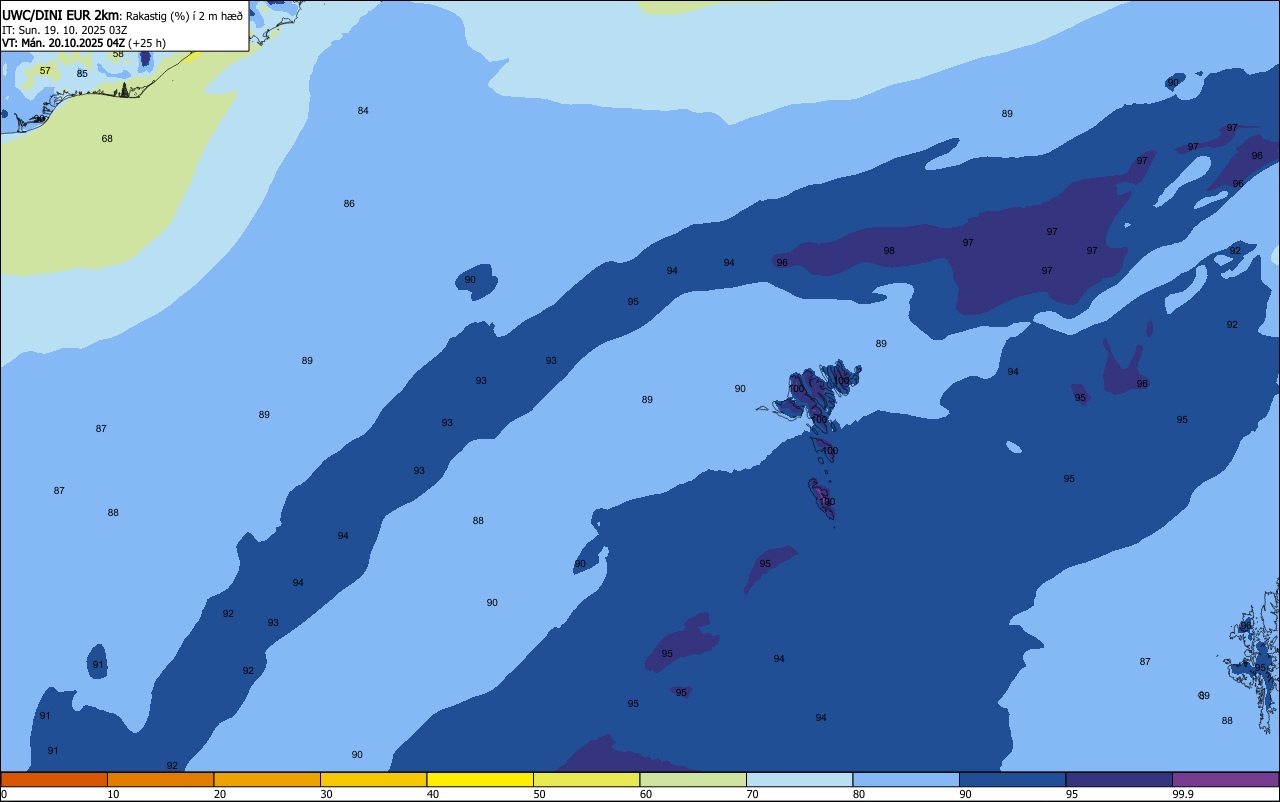Click the legend tick label '70'
Viewport: 1280px width, 802px height.
(x=752, y=794)
